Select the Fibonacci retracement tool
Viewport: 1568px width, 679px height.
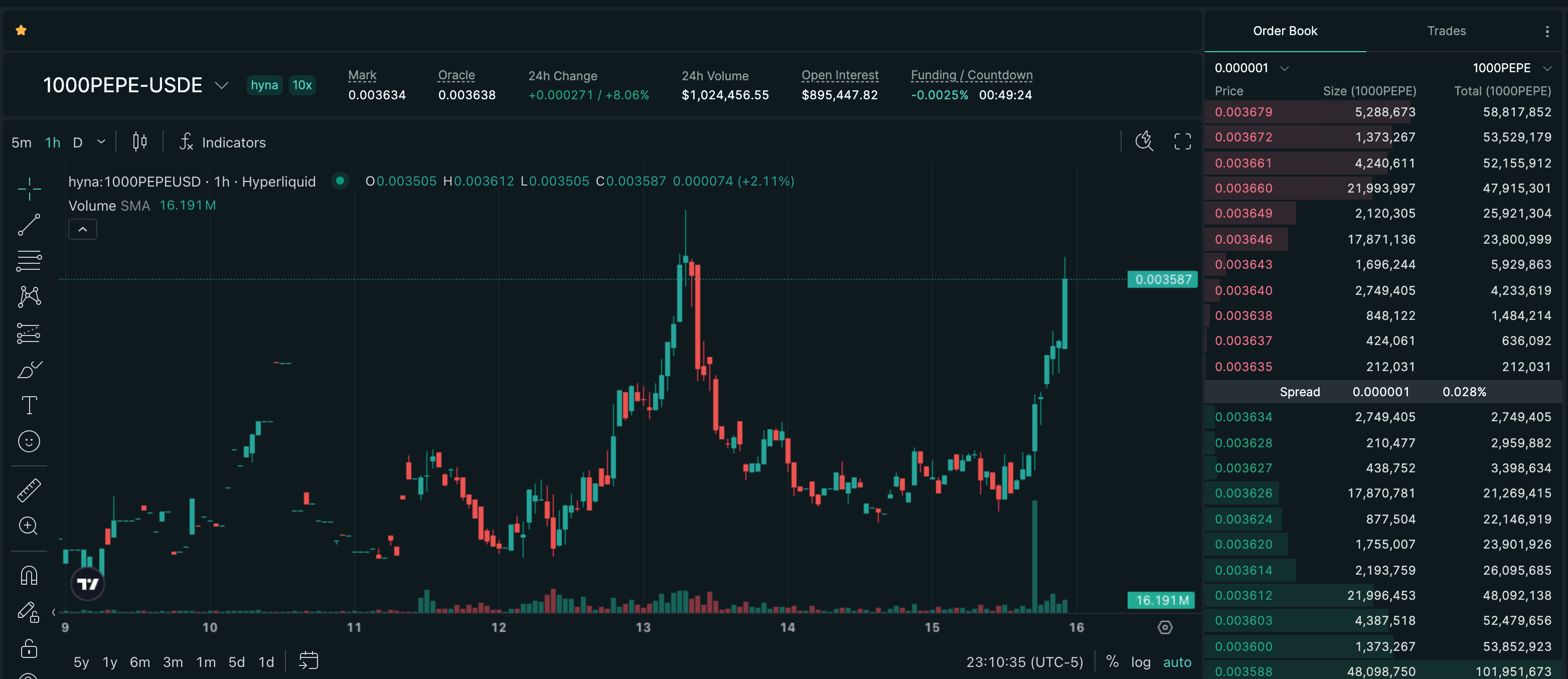(29, 261)
